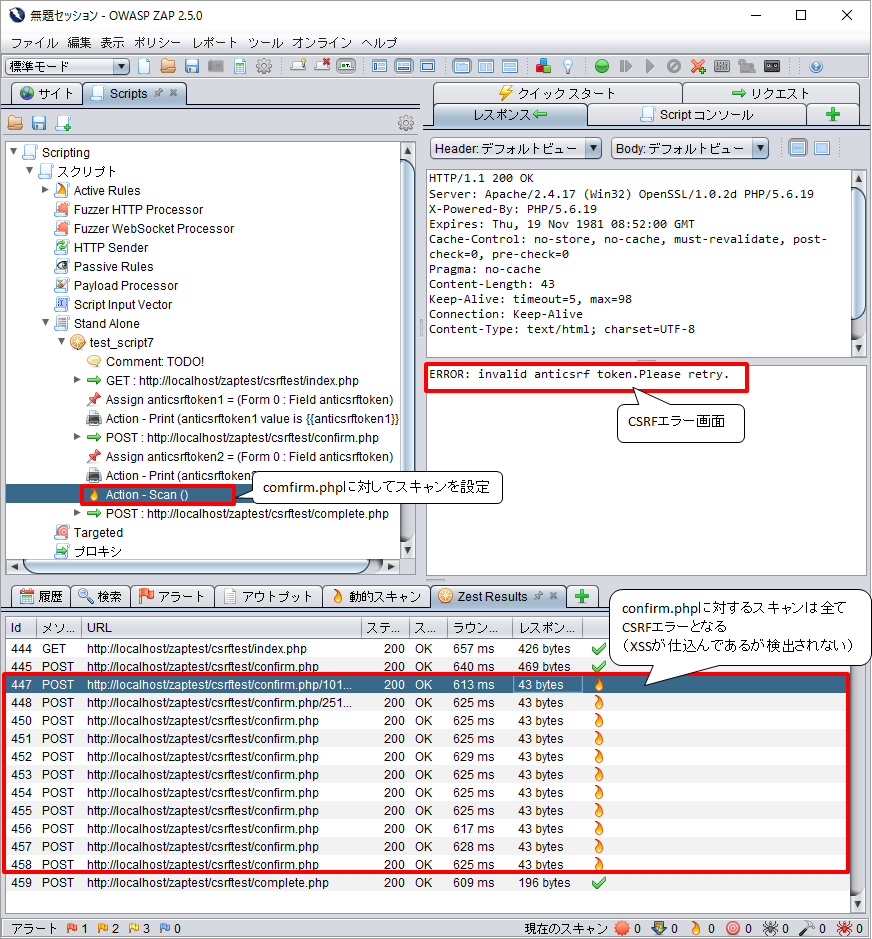Click the tape recorder toolbar icon
The height and width of the screenshot is (939, 872).
[773, 66]
